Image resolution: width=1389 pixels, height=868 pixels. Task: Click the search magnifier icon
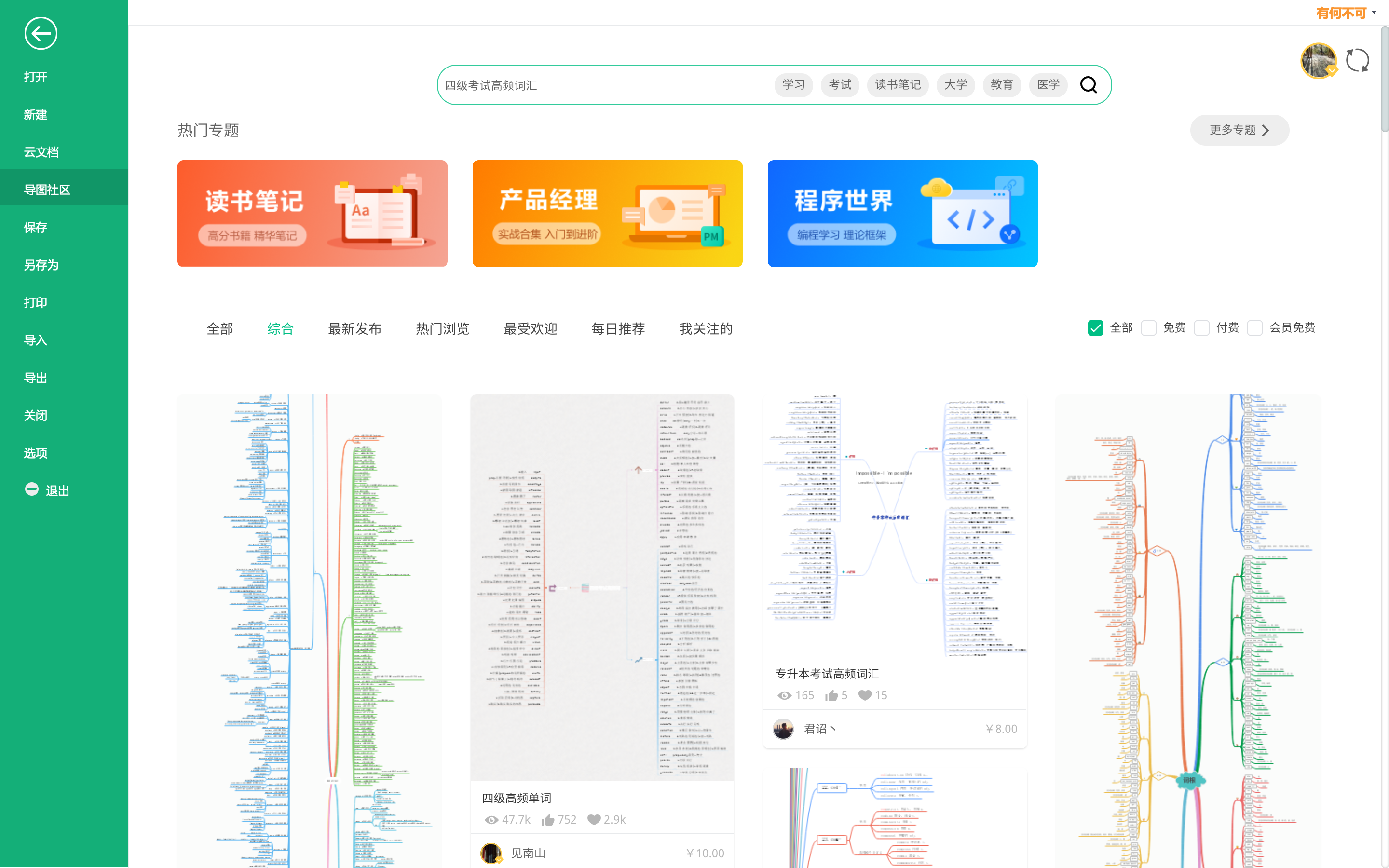[x=1088, y=85]
